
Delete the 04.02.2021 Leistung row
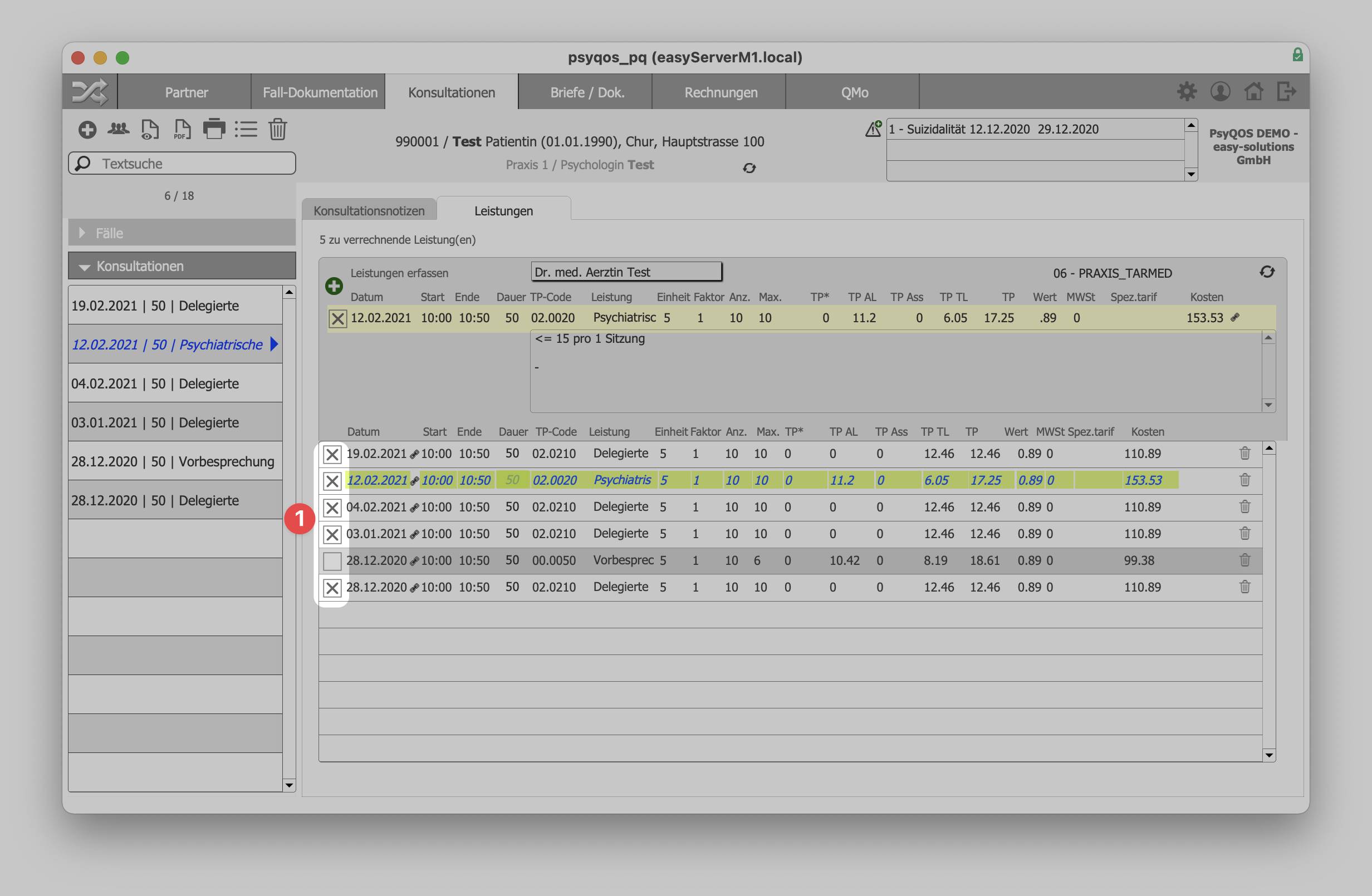(1244, 507)
